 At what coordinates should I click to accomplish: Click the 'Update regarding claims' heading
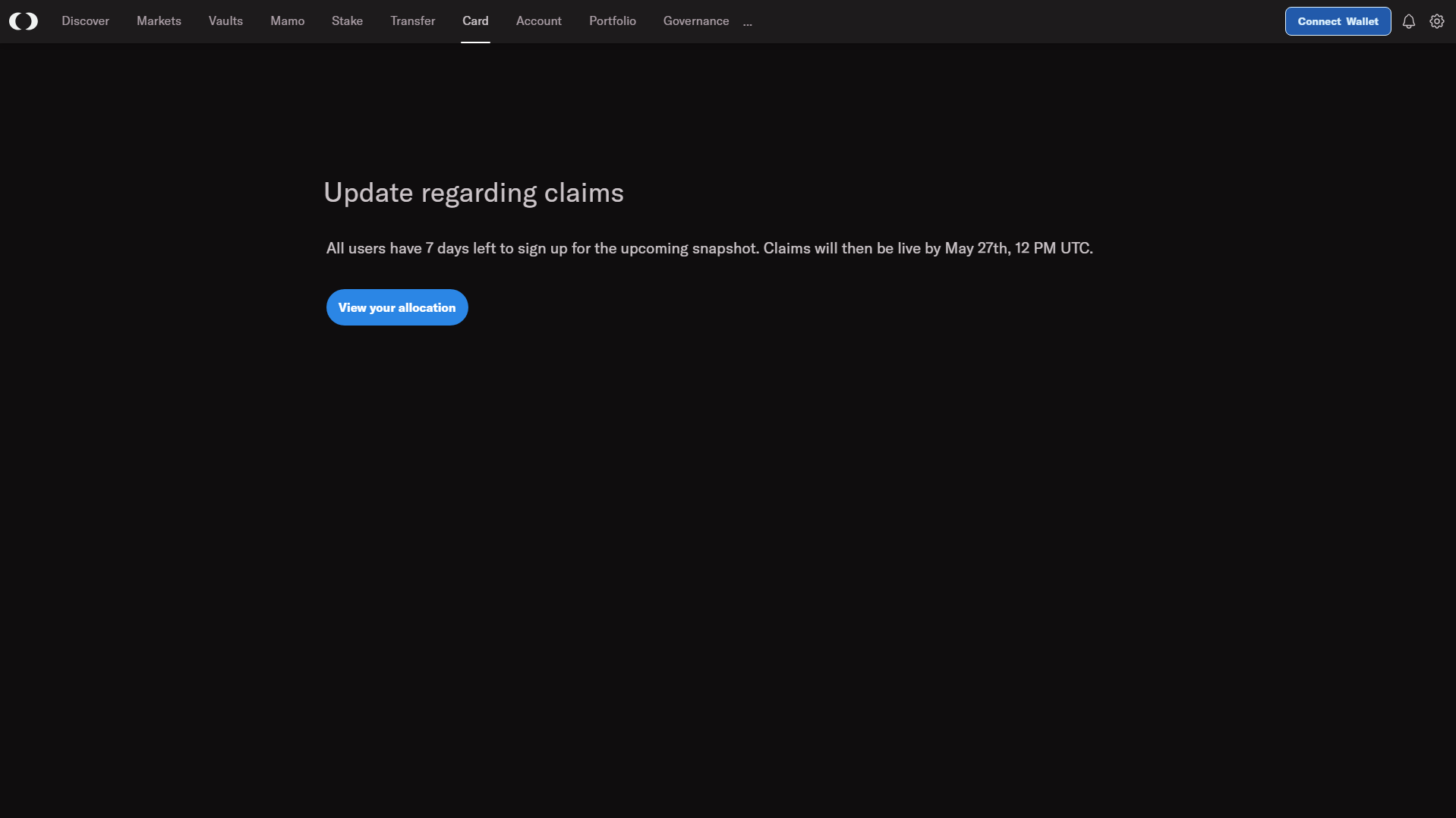tap(474, 193)
